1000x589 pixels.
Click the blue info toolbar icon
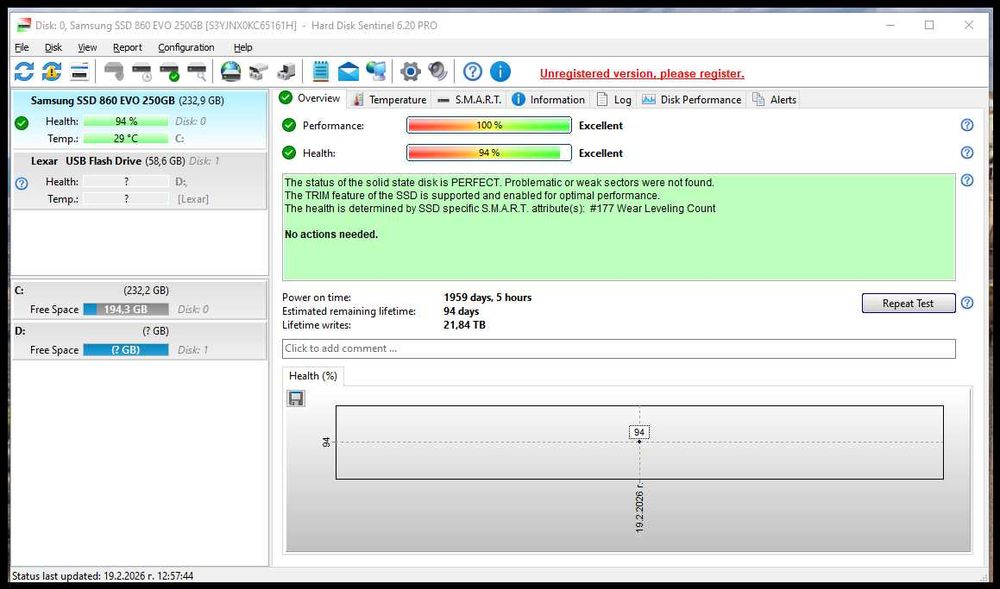(500, 71)
